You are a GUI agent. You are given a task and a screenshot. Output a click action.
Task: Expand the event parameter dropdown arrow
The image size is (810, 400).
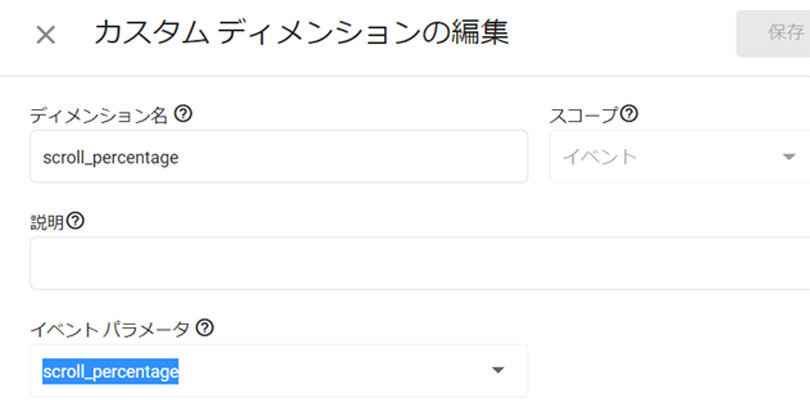point(497,370)
